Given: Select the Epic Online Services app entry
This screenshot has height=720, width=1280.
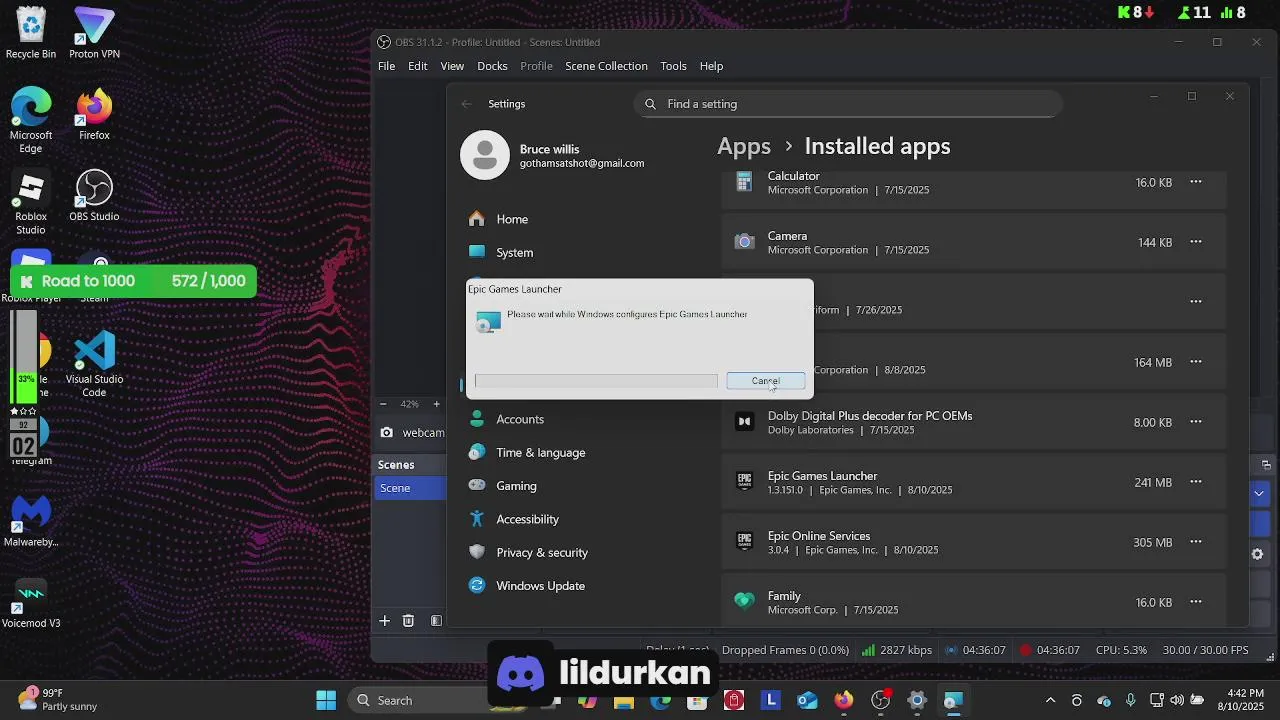Looking at the screenshot, I should [x=973, y=542].
